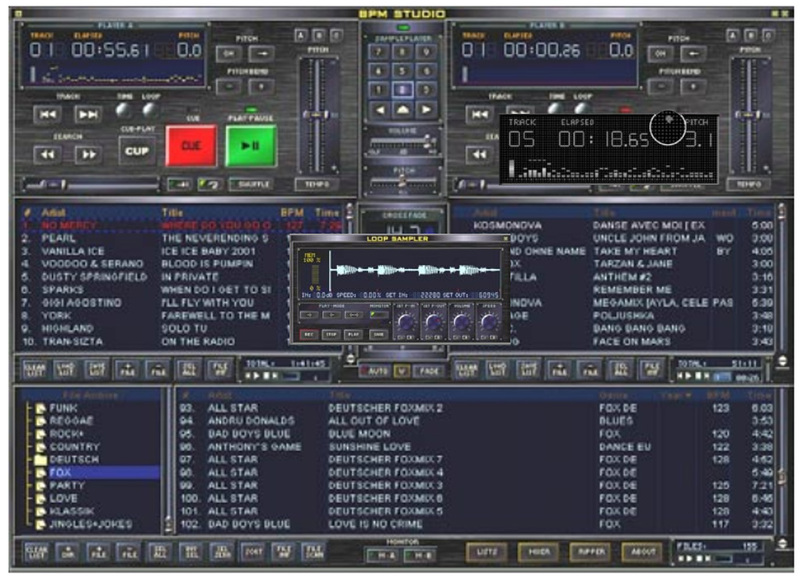Click Clear List under Player A playlist
The image size is (800, 579).
tap(35, 369)
